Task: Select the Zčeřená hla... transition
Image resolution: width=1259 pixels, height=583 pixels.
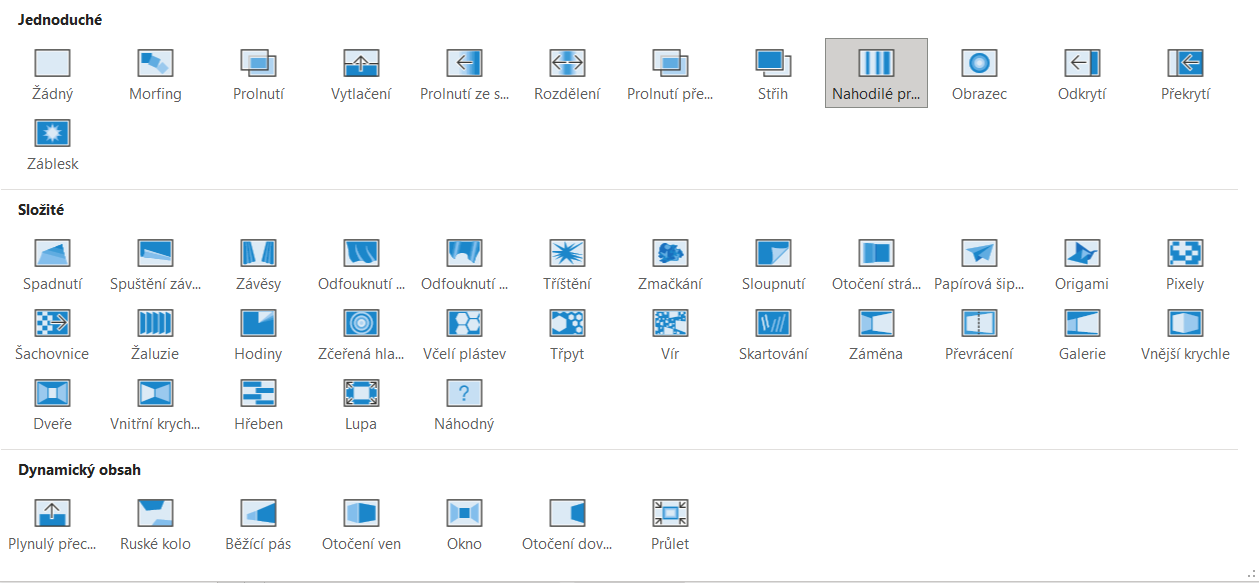Action: pyautogui.click(x=361, y=333)
